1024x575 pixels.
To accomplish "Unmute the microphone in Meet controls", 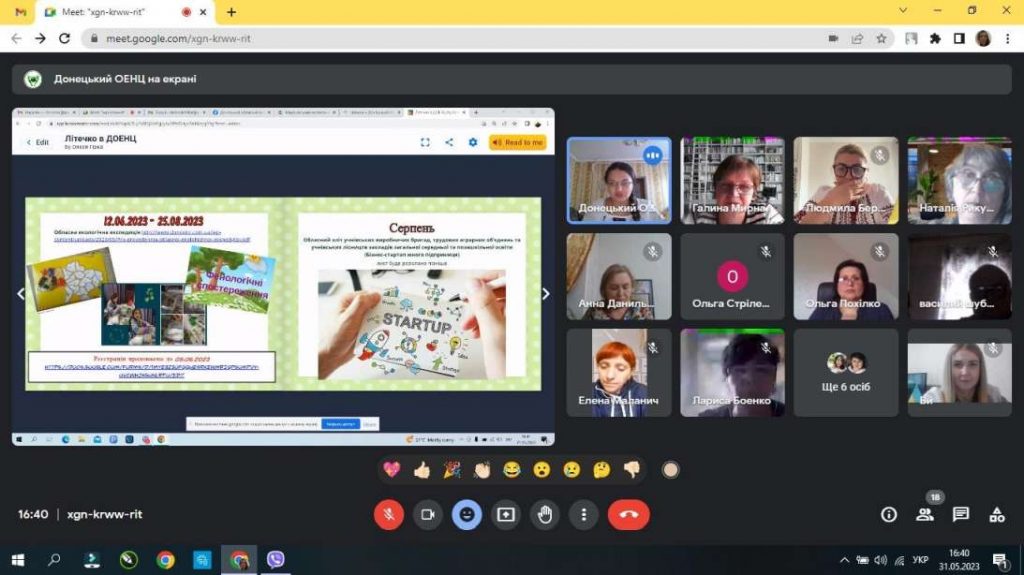I will 389,515.
